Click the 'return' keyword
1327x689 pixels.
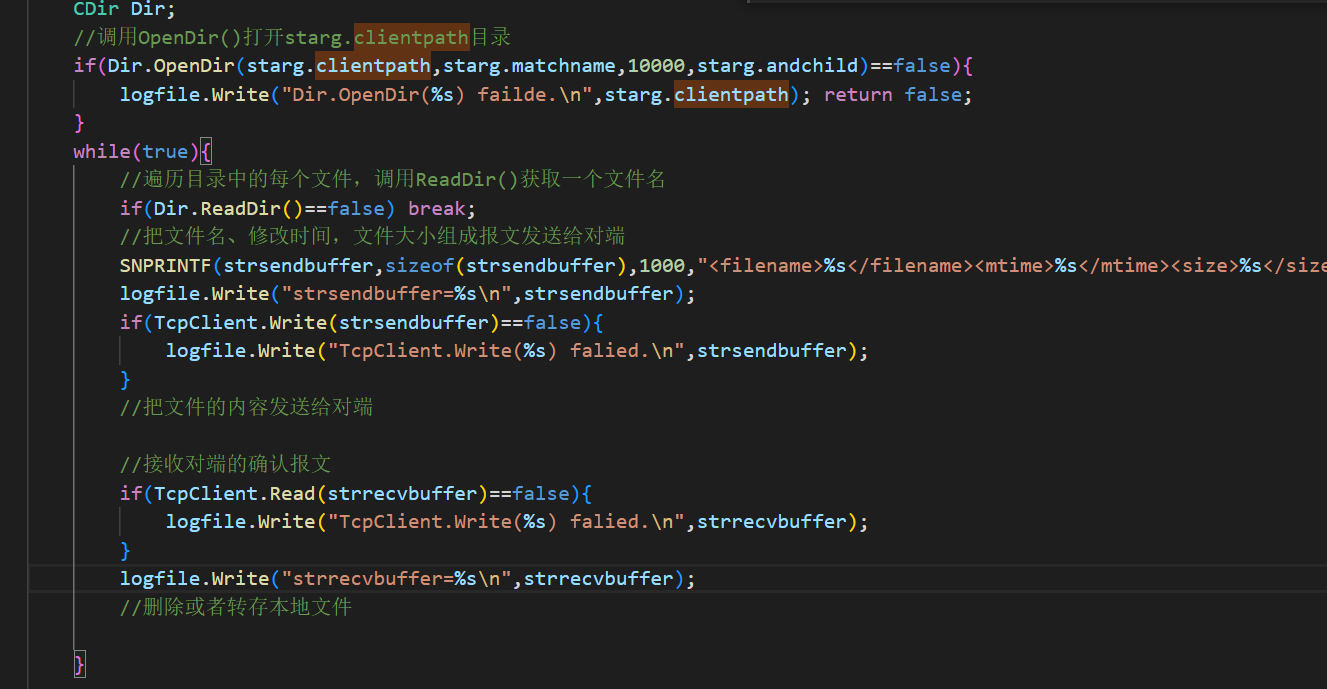point(858,95)
